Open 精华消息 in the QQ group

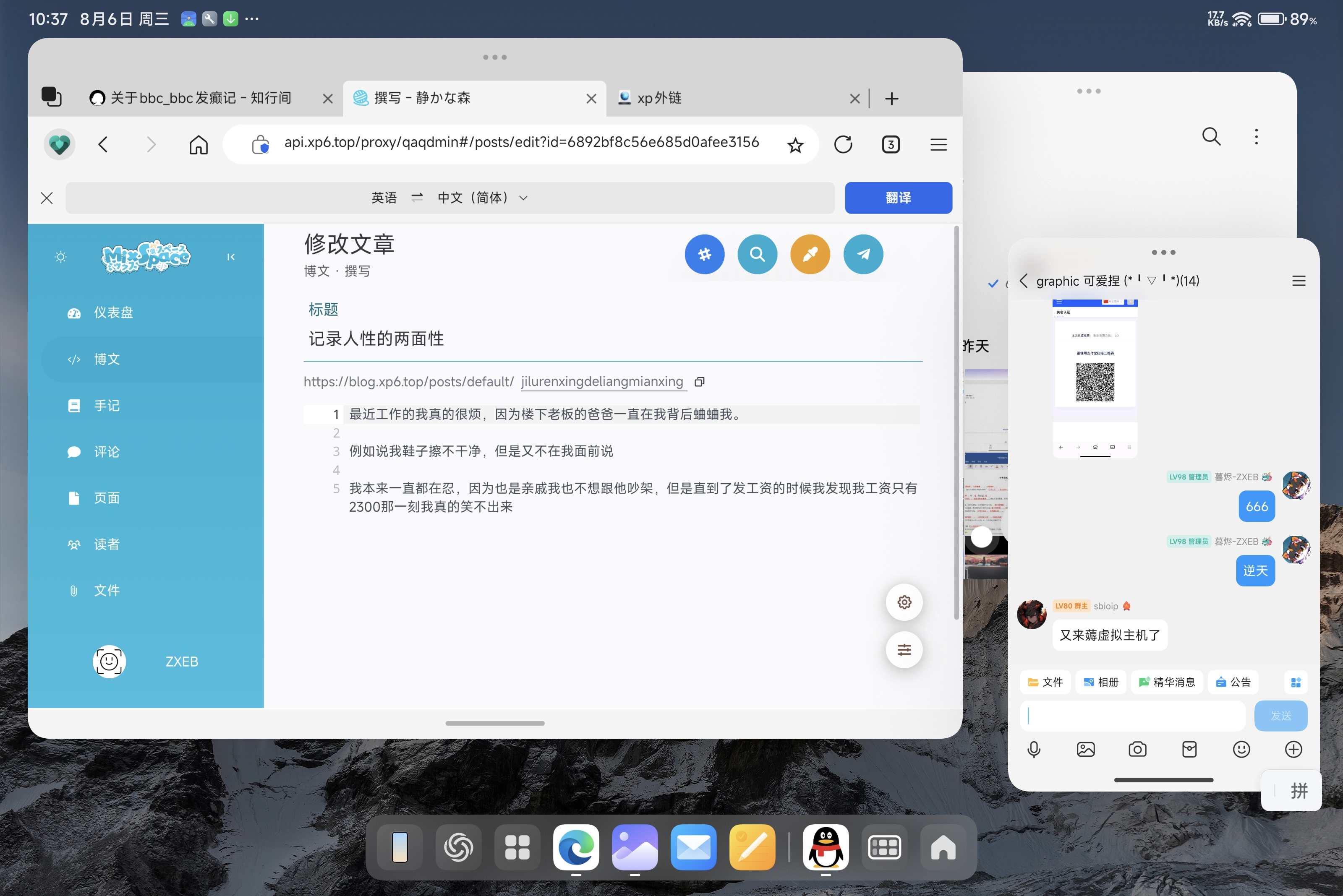pyautogui.click(x=1167, y=682)
